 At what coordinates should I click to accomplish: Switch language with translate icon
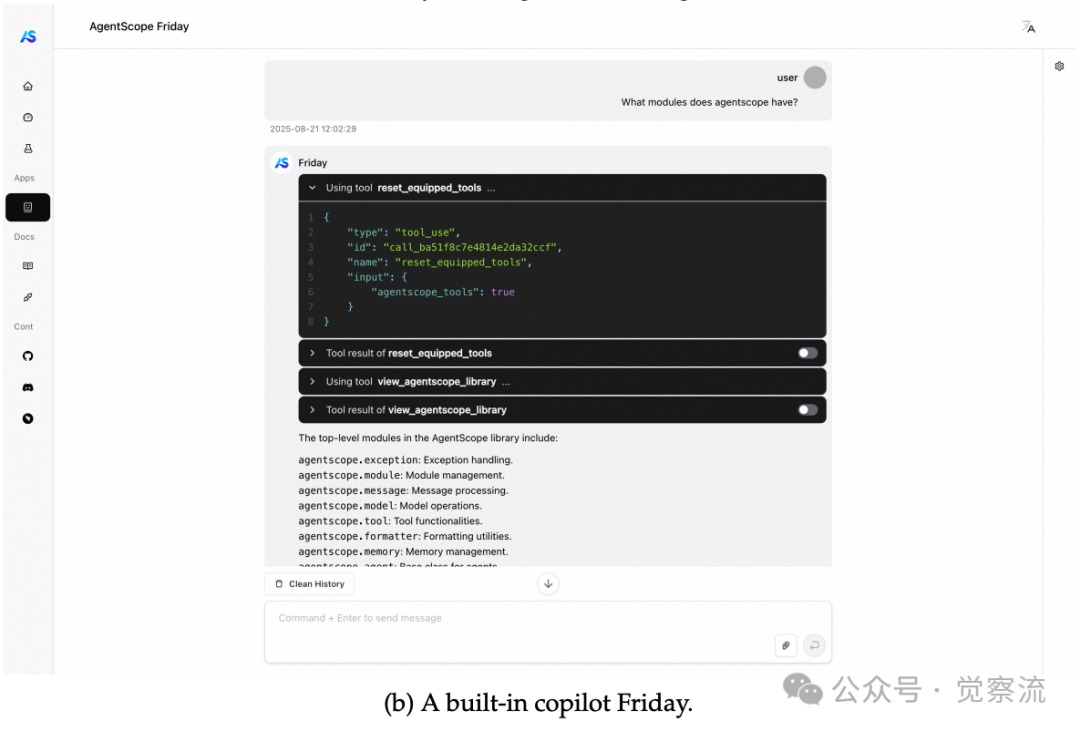(x=1028, y=27)
